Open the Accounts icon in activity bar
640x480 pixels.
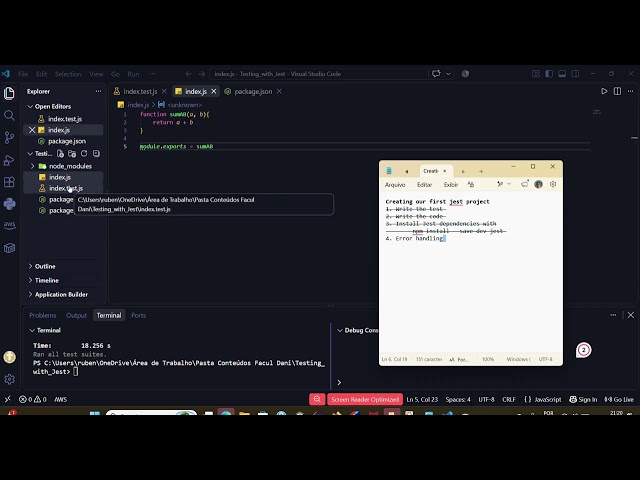point(9,357)
